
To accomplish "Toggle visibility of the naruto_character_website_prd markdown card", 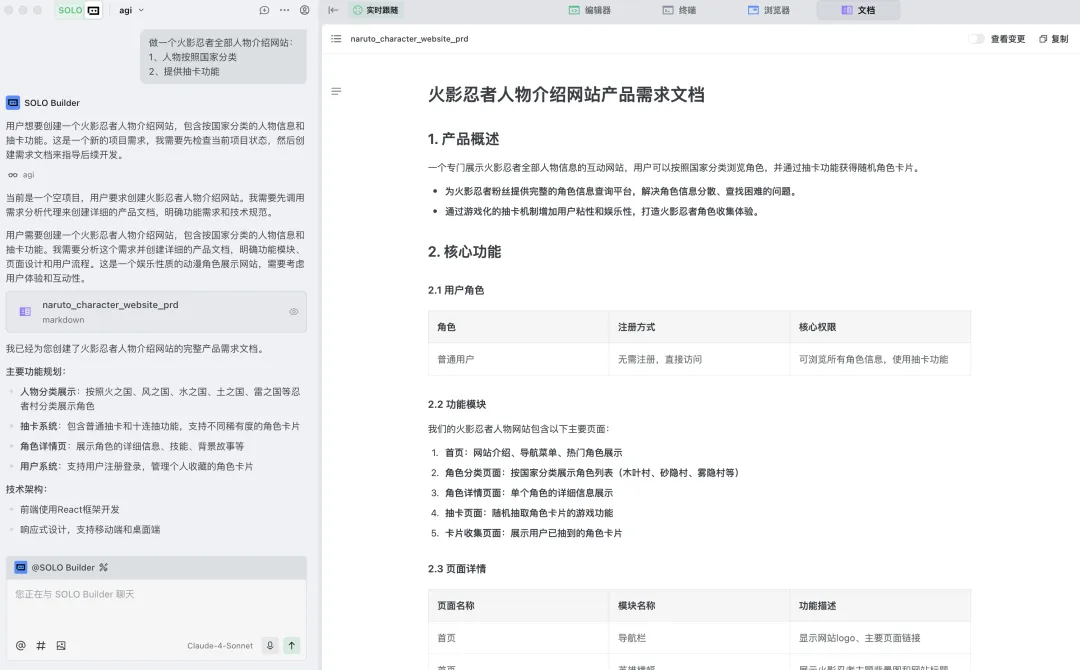I will coord(293,311).
